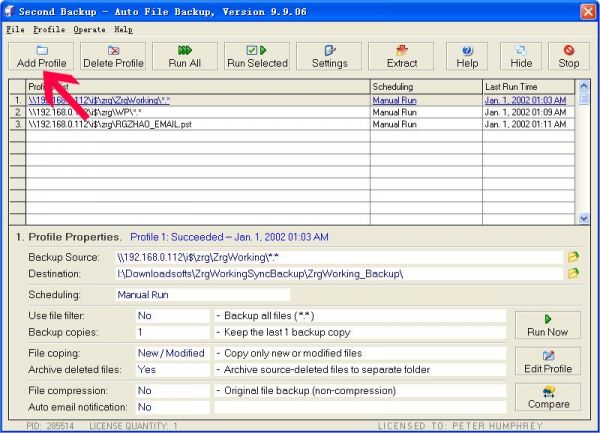Image resolution: width=600 pixels, height=433 pixels.
Task: Click the Compare button
Action: [x=547, y=397]
